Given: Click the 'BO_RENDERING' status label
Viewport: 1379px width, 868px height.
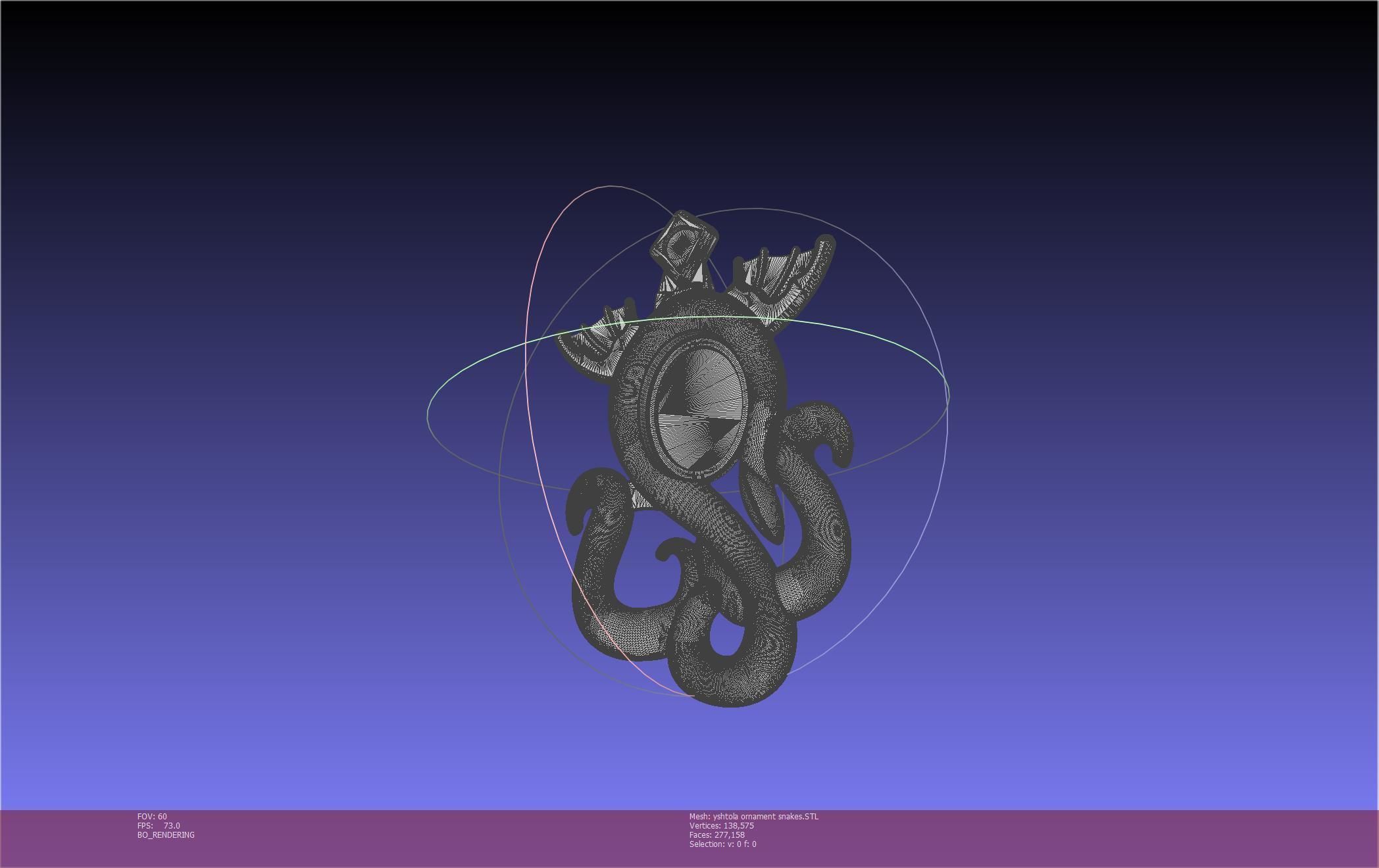Looking at the screenshot, I should coord(166,835).
